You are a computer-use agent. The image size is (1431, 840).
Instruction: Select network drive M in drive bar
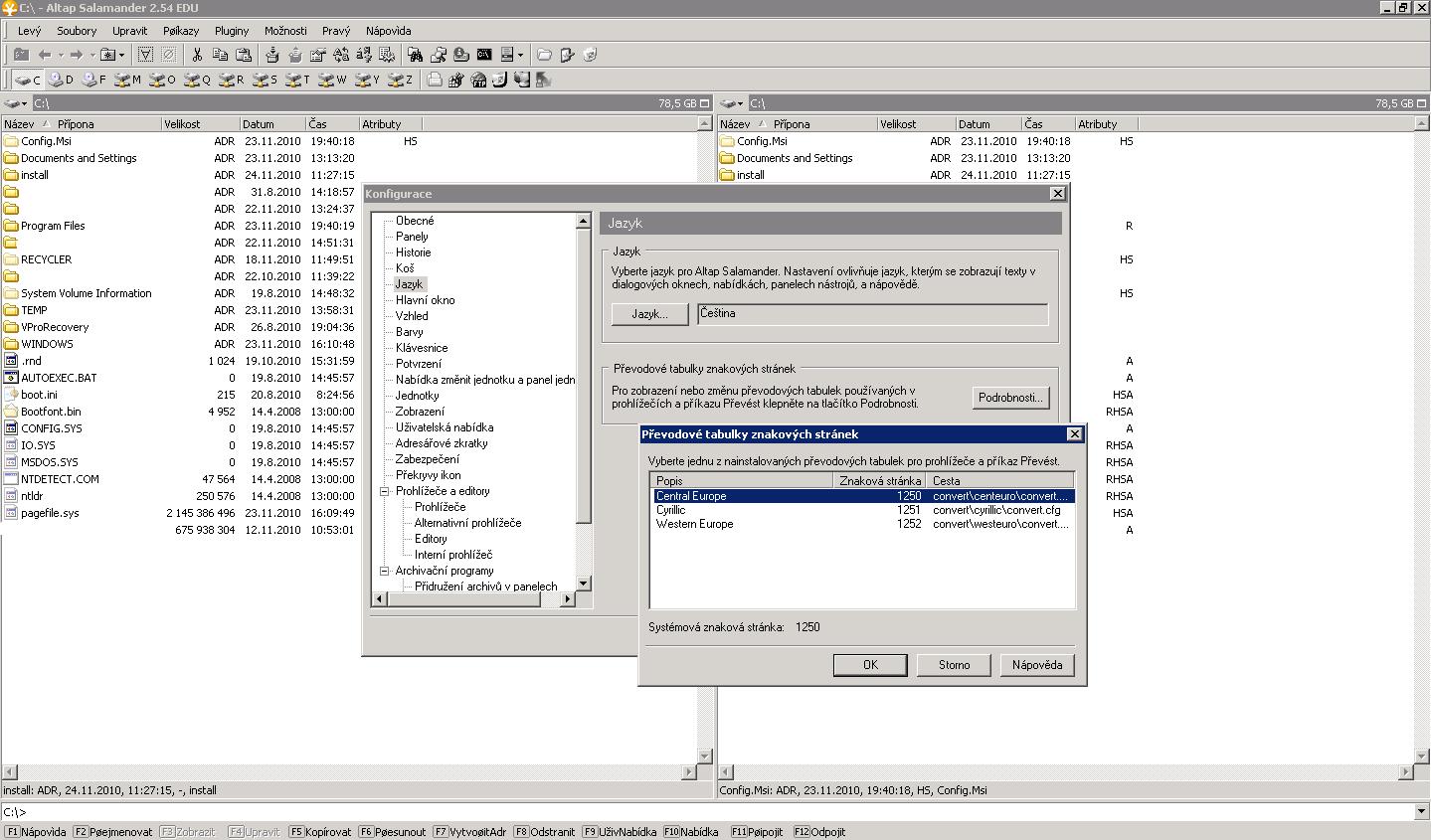click(x=127, y=80)
